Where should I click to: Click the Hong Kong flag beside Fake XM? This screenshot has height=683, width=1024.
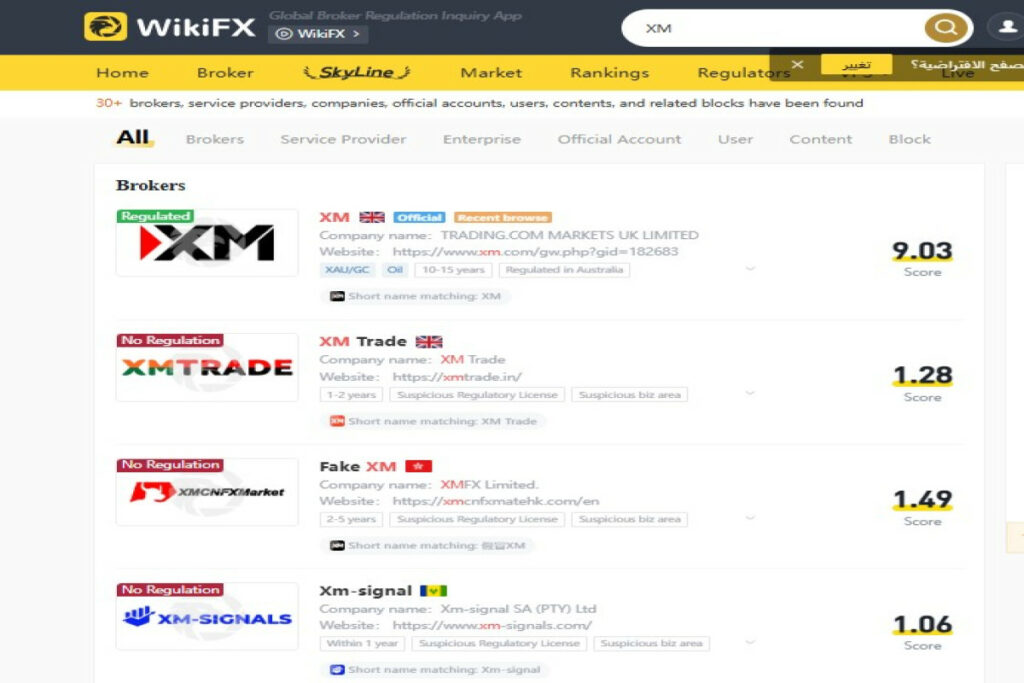pyautogui.click(x=419, y=466)
